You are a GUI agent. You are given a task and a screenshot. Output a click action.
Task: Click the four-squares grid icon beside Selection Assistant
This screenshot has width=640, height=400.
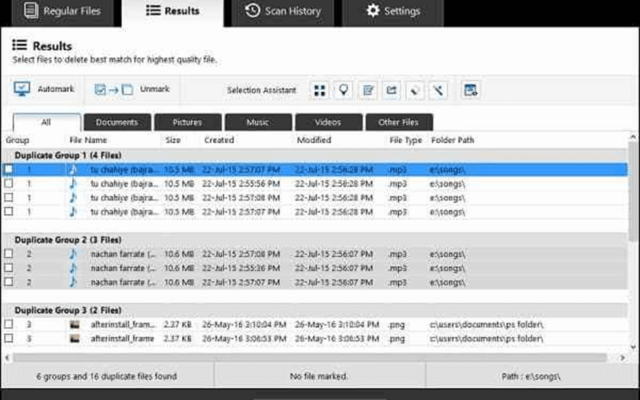click(320, 90)
